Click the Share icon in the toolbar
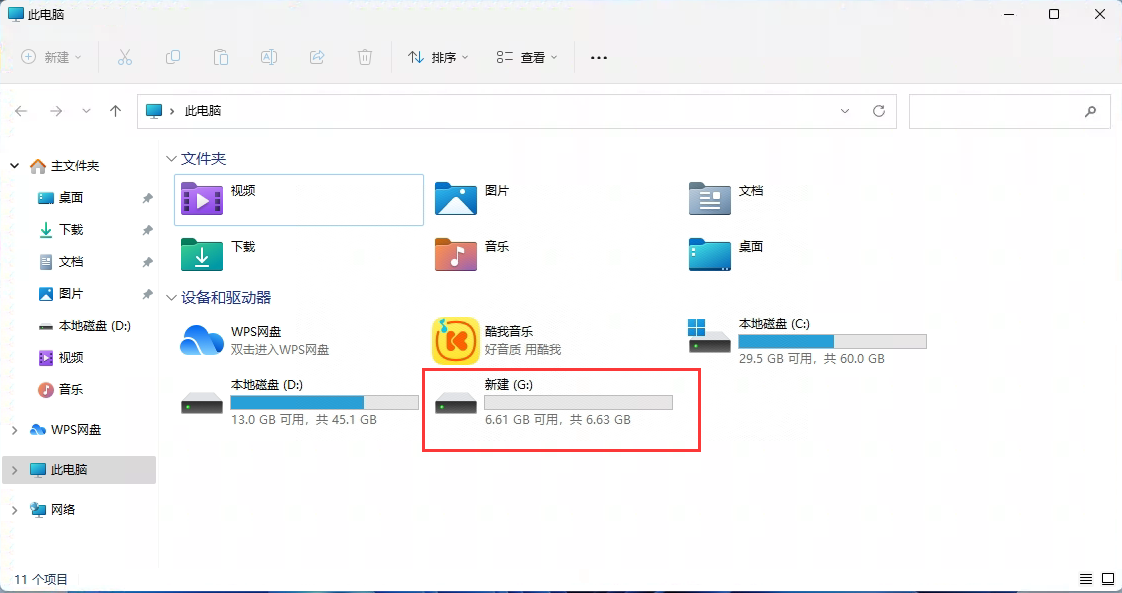The width and height of the screenshot is (1122, 593). click(316, 57)
